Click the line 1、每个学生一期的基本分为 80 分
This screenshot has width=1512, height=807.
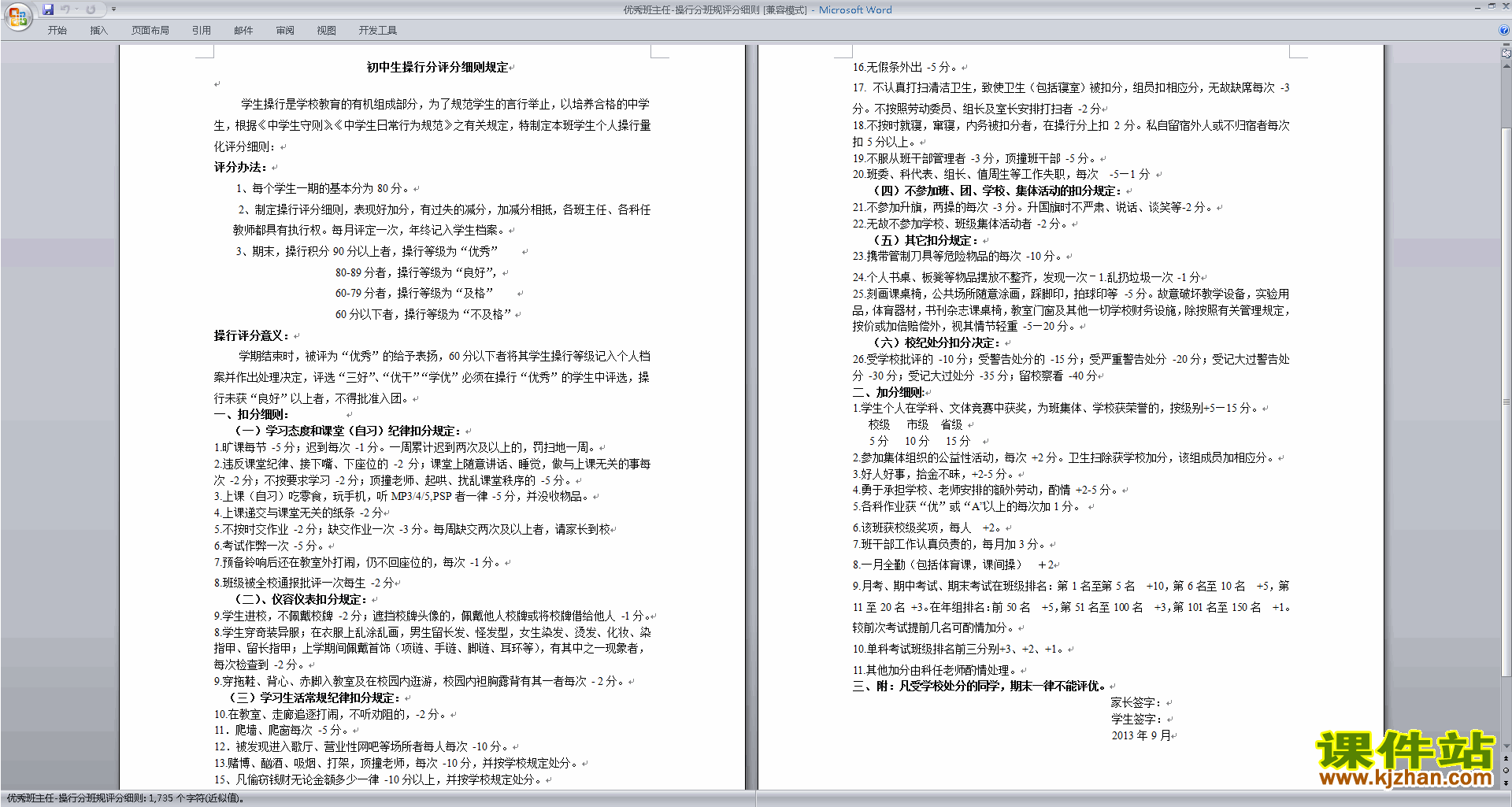324,189
